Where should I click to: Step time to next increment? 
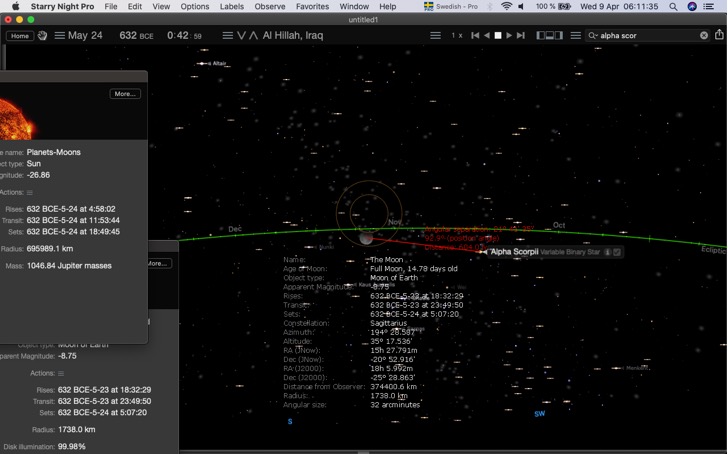(521, 36)
